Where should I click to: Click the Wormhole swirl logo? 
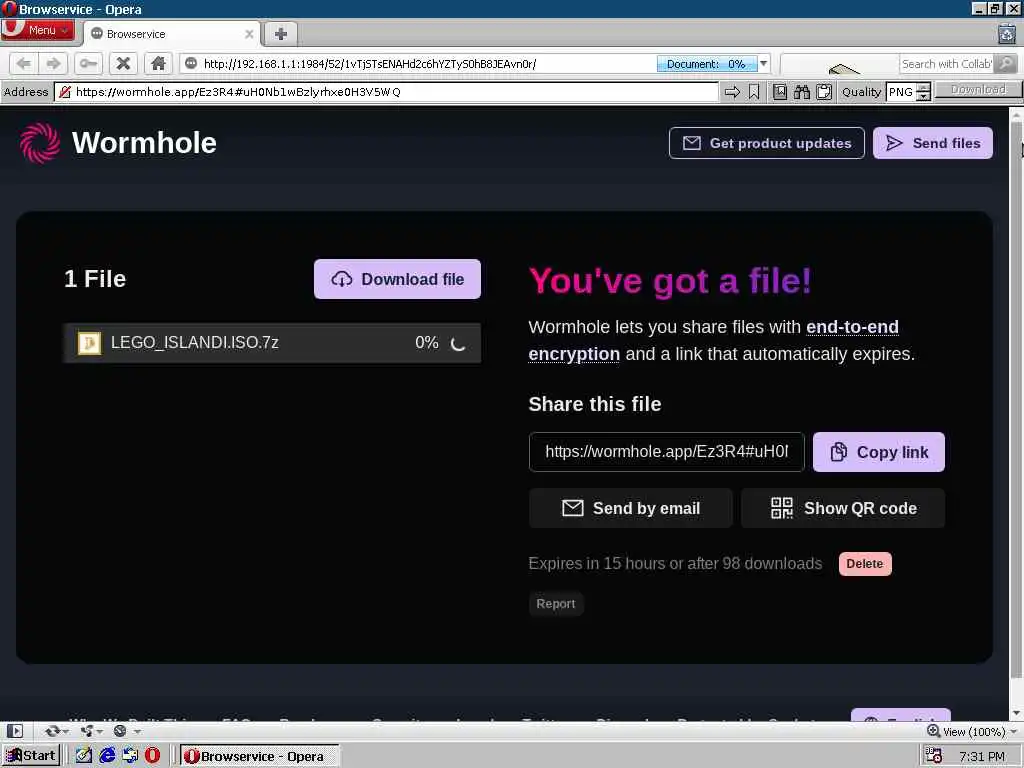[x=40, y=143]
